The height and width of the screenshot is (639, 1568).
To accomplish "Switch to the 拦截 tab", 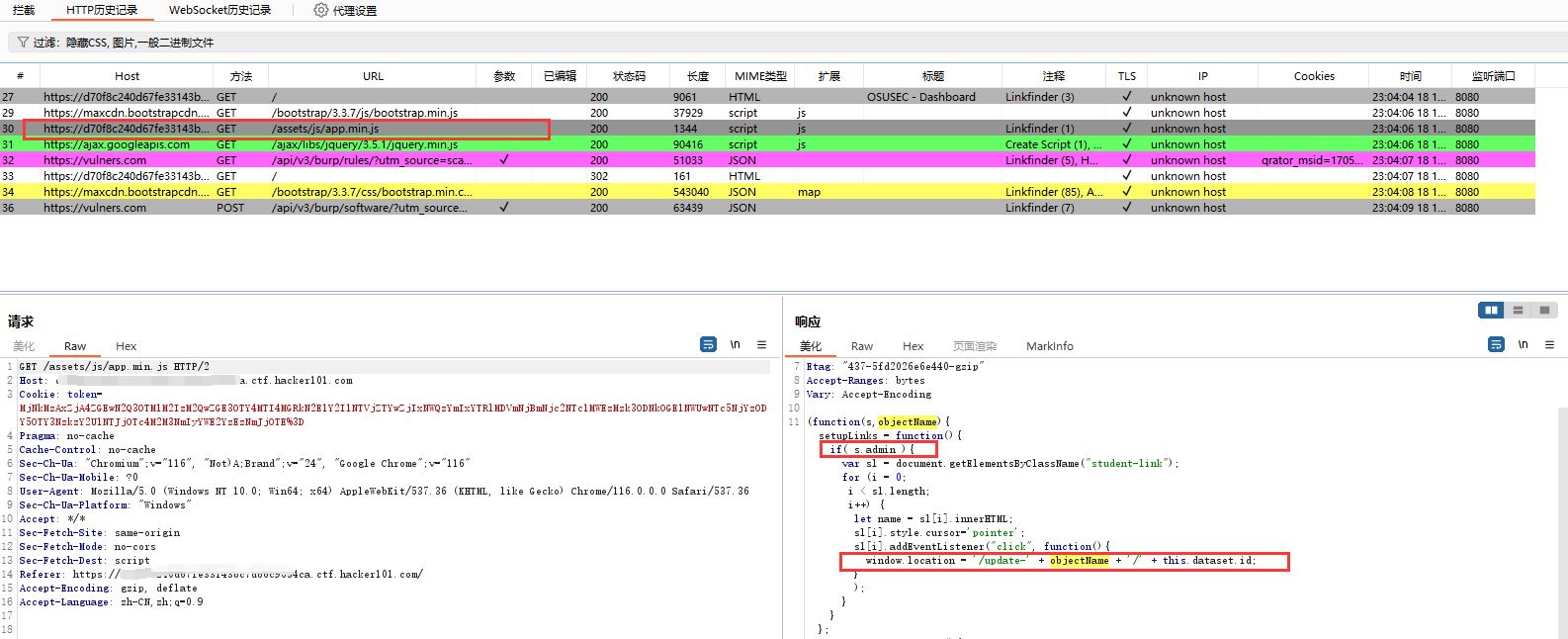I will (24, 10).
